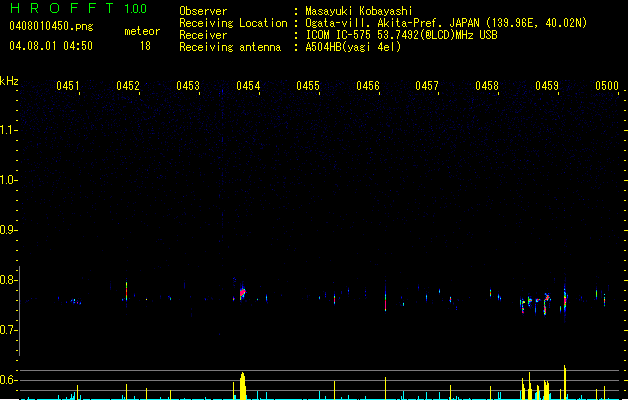Click the 1.0 kHz axis label
Screen dimensions: 629x400
[x=8, y=180]
